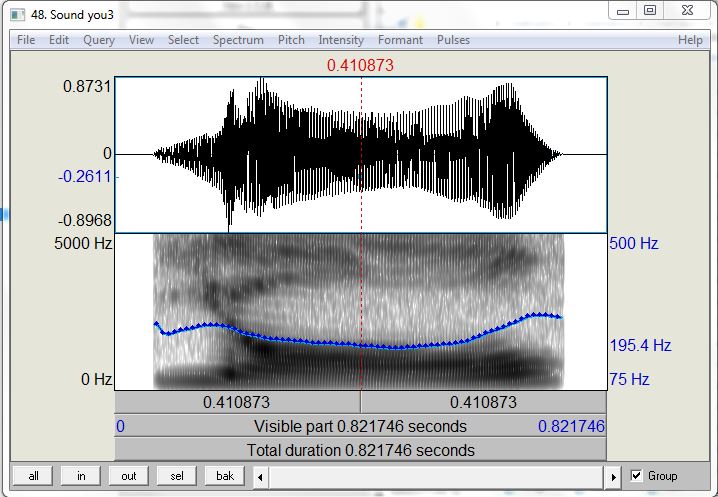Click the -0.8968 minimum amplitude label
Image resolution: width=718 pixels, height=497 pixels.
click(85, 220)
